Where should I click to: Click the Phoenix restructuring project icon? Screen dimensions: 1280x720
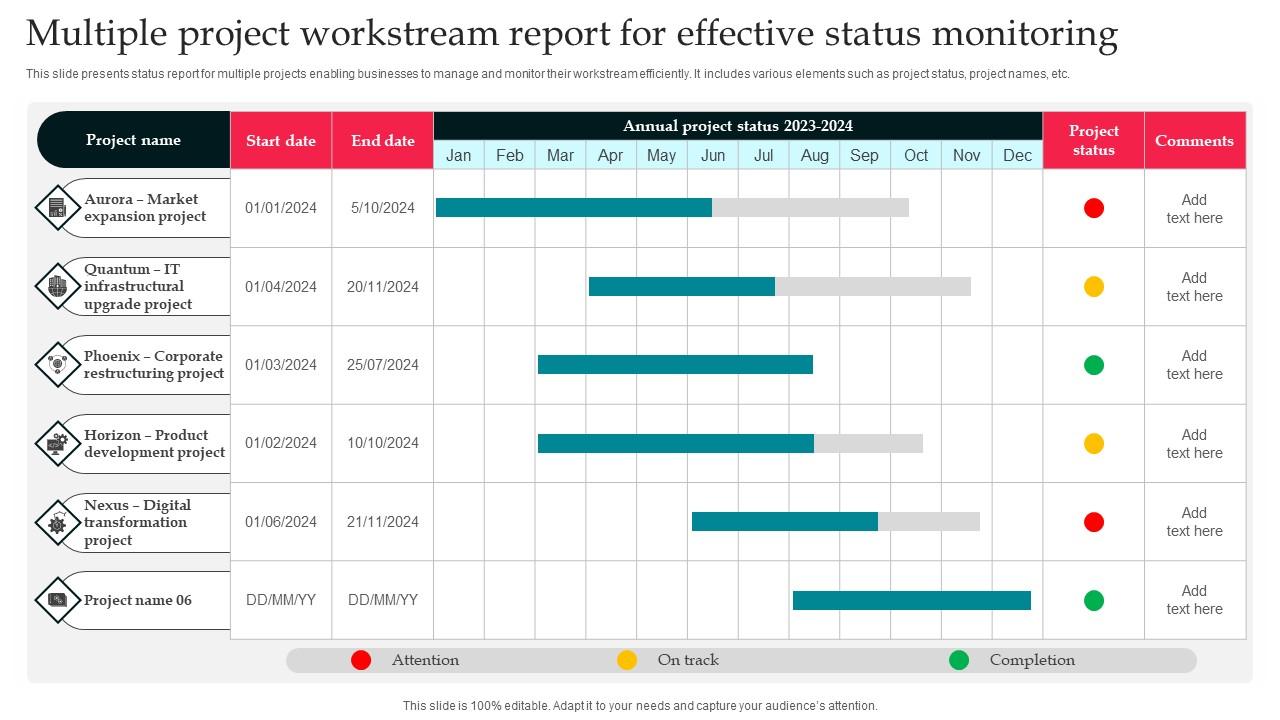click(57, 365)
